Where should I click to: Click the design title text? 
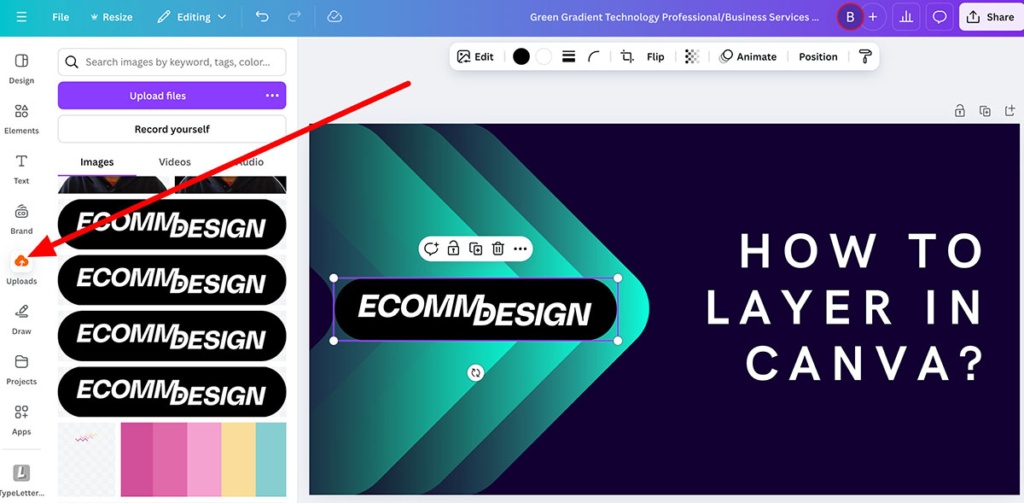(674, 17)
